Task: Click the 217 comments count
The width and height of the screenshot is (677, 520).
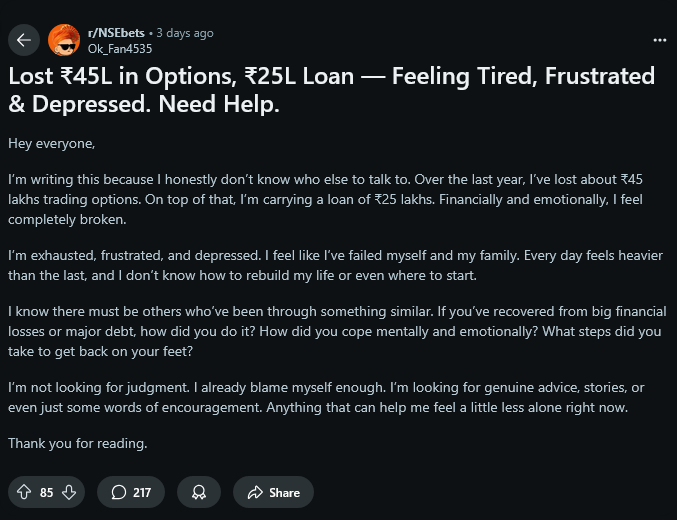Action: click(x=141, y=492)
